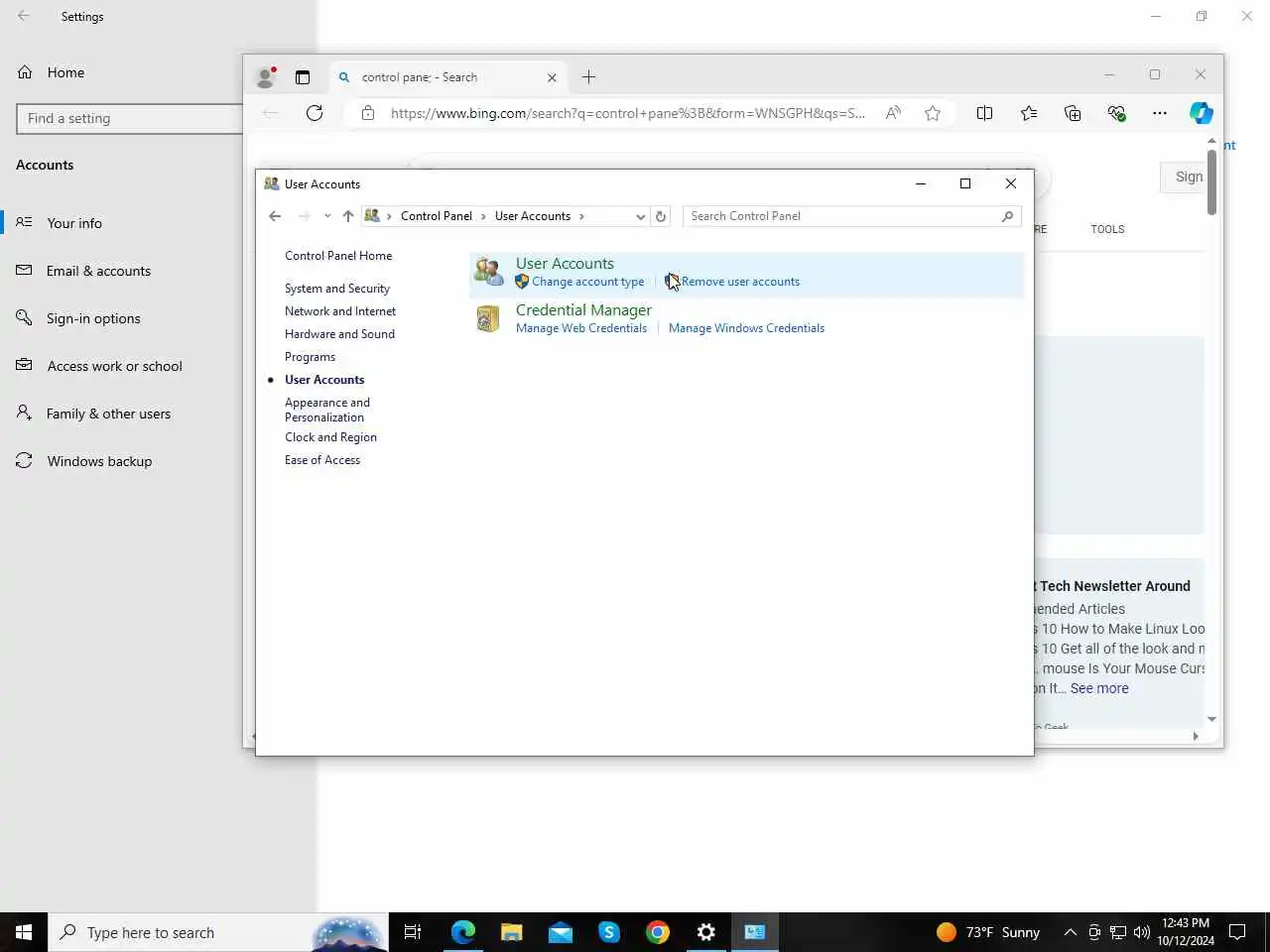Viewport: 1270px width, 952px height.
Task: Show hidden system tray icons
Action: point(1071,932)
